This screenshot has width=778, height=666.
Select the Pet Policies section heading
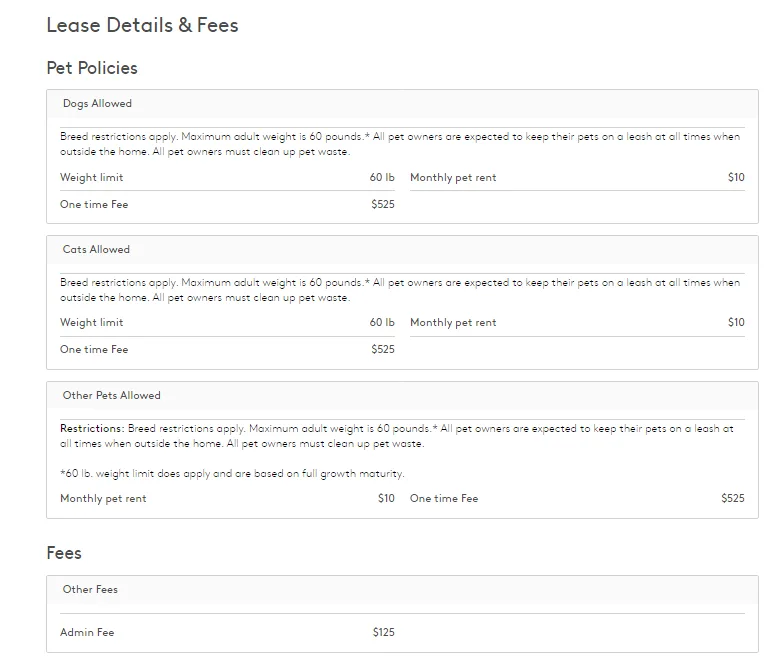(92, 68)
